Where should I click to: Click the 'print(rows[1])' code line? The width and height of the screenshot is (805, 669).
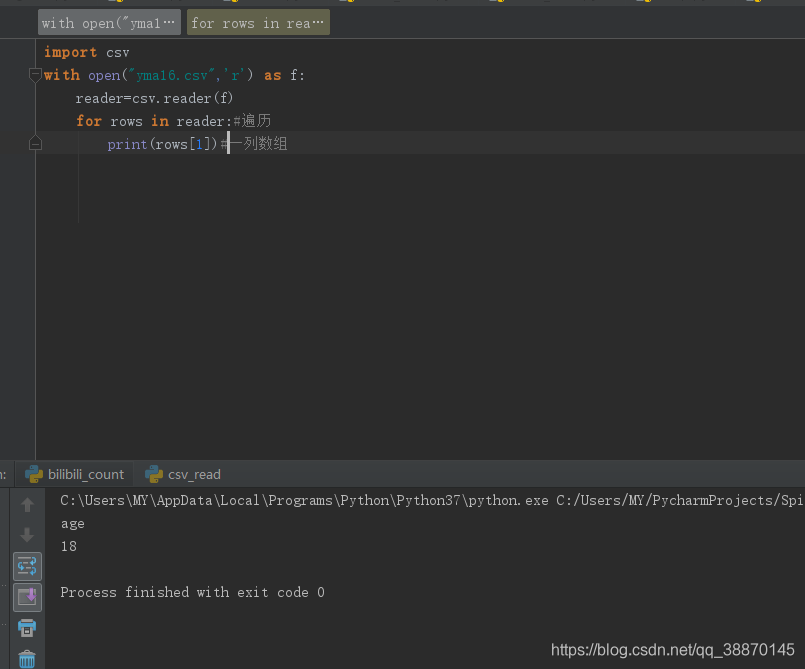click(162, 144)
